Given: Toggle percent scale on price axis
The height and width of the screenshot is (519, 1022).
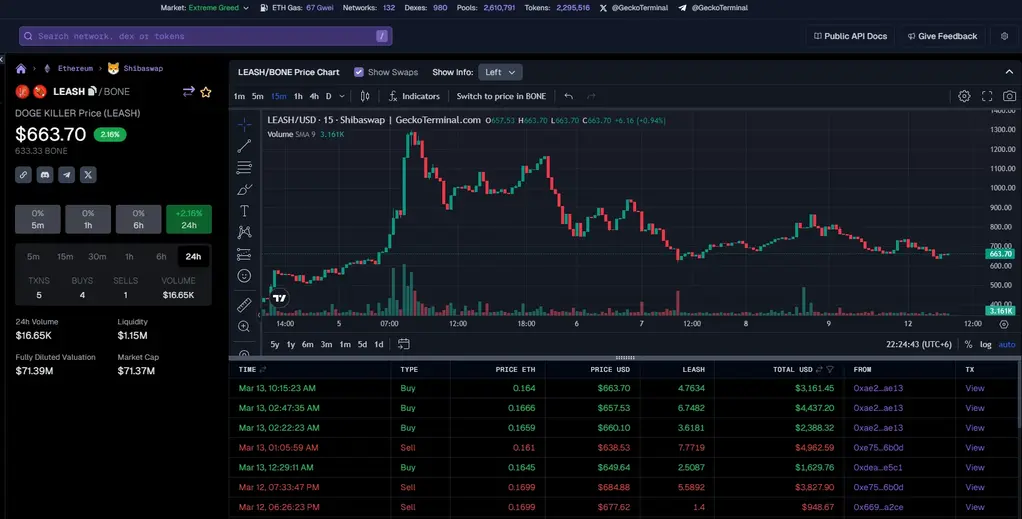Looking at the screenshot, I should (x=969, y=344).
